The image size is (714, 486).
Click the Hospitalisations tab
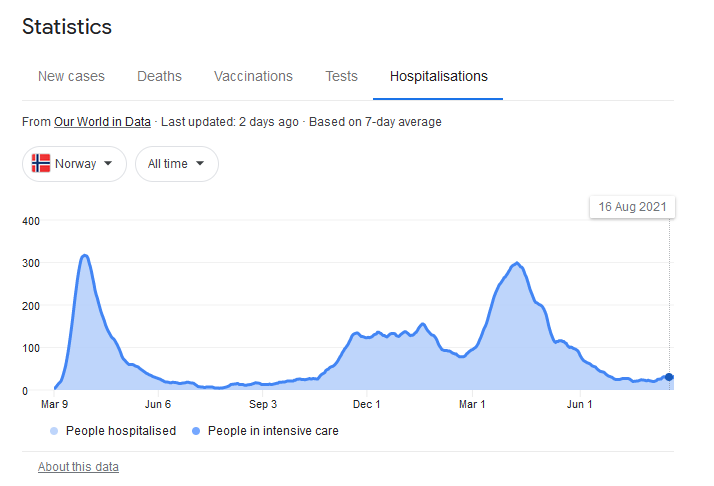pos(438,76)
